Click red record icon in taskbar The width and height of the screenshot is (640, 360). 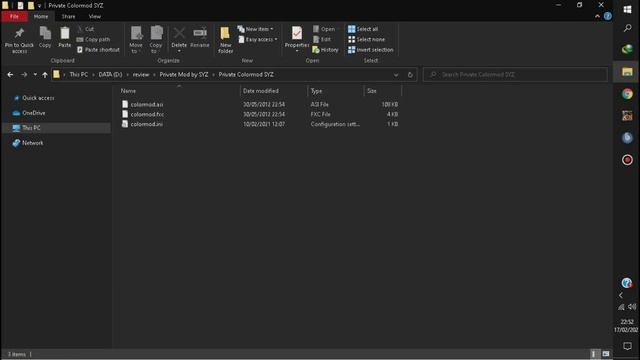(627, 160)
